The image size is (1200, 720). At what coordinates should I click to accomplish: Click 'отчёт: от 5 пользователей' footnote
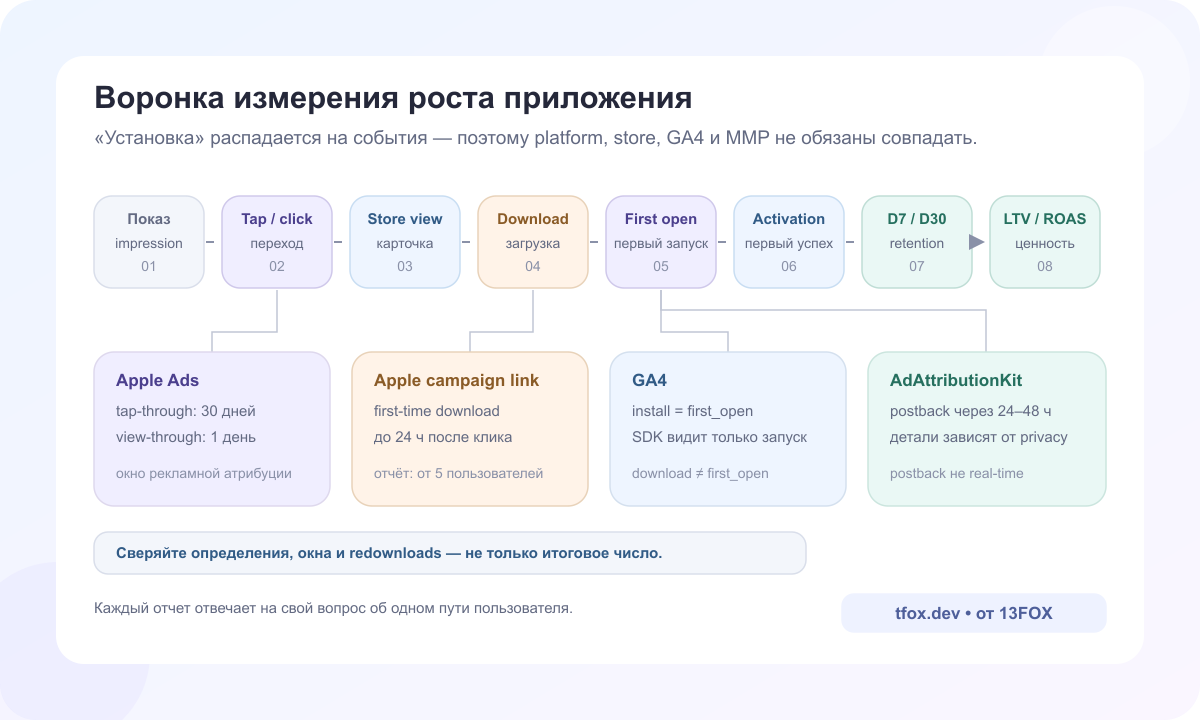click(x=459, y=473)
